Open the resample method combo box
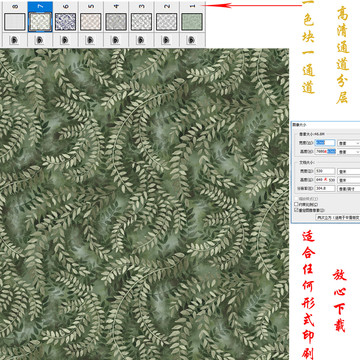This screenshot has width=360, height=360. [x=338, y=217]
